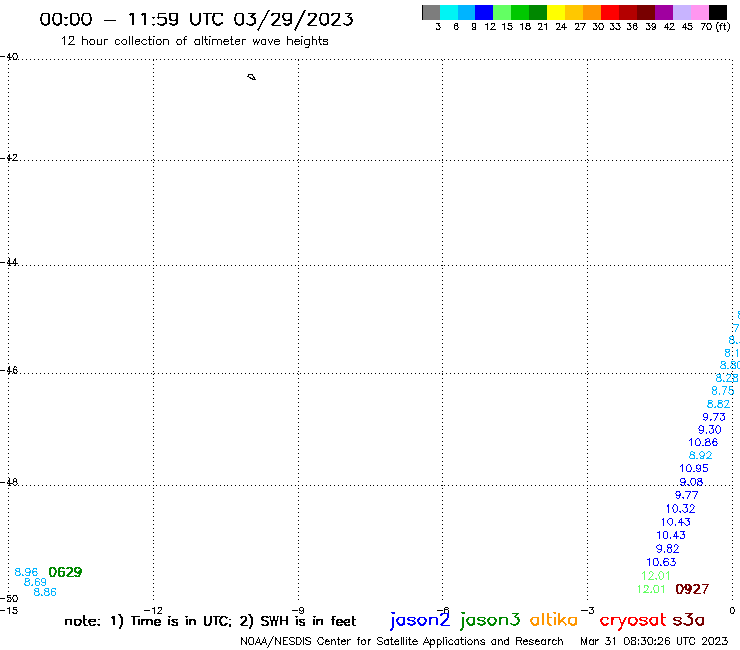Select the altika legend label
Image resolution: width=740 pixels, height=650 pixels.
(553, 620)
